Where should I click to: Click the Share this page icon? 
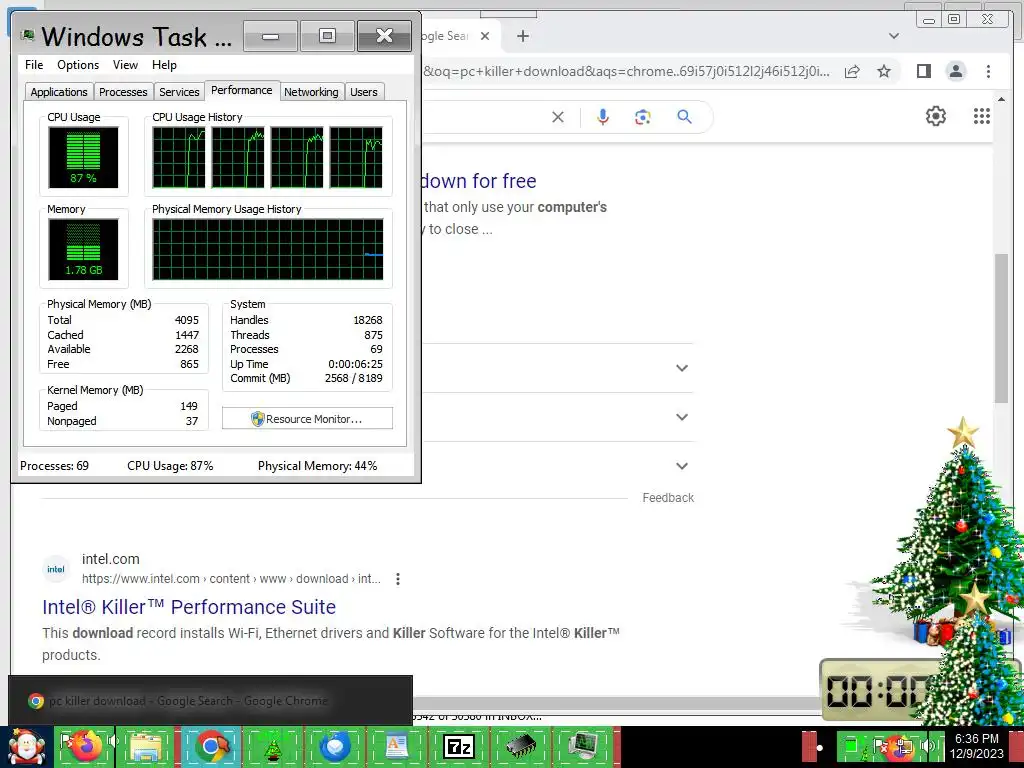click(x=852, y=71)
